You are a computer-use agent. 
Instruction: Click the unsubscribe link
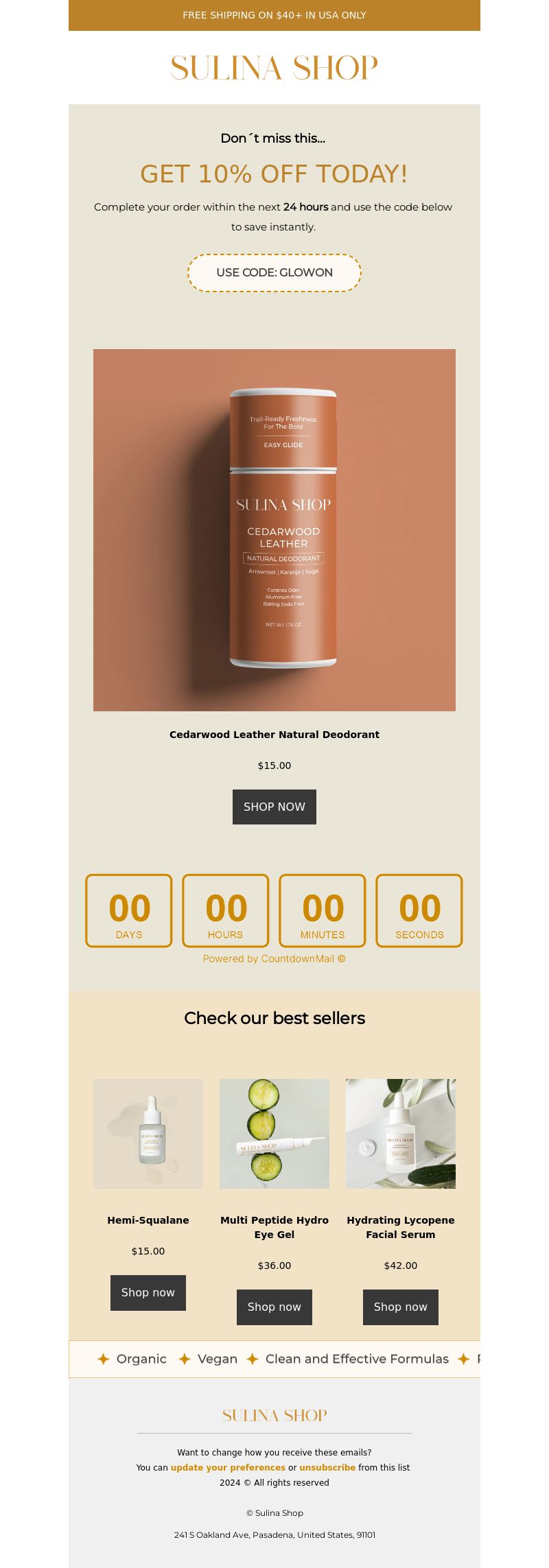327,1467
